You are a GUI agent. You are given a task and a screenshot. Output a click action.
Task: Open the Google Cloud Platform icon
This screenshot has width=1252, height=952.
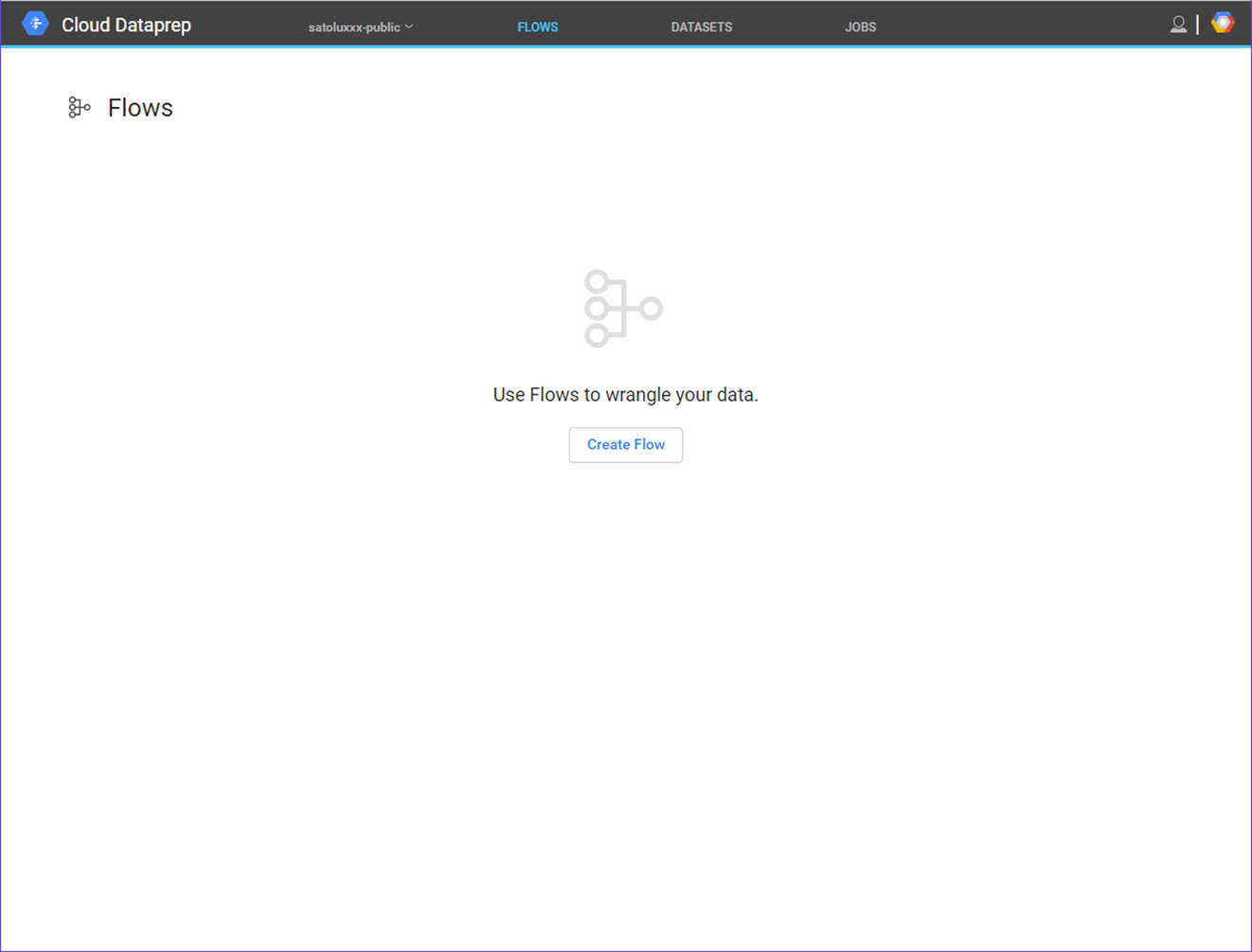[x=1223, y=24]
